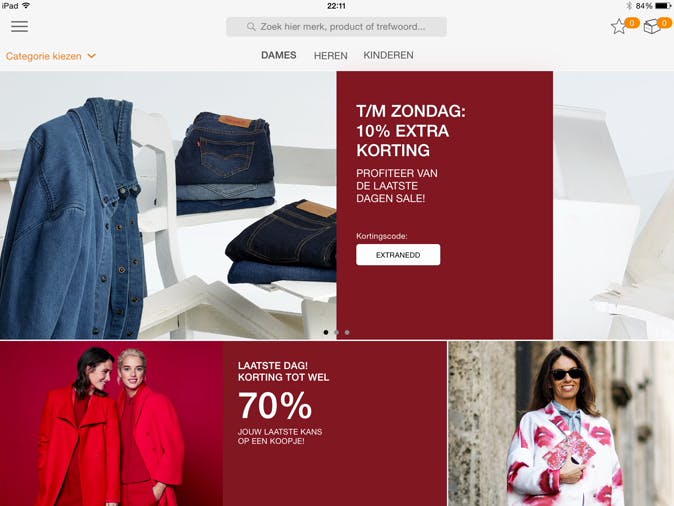Open the shopping box cart
The image size is (674, 506).
tap(652, 26)
